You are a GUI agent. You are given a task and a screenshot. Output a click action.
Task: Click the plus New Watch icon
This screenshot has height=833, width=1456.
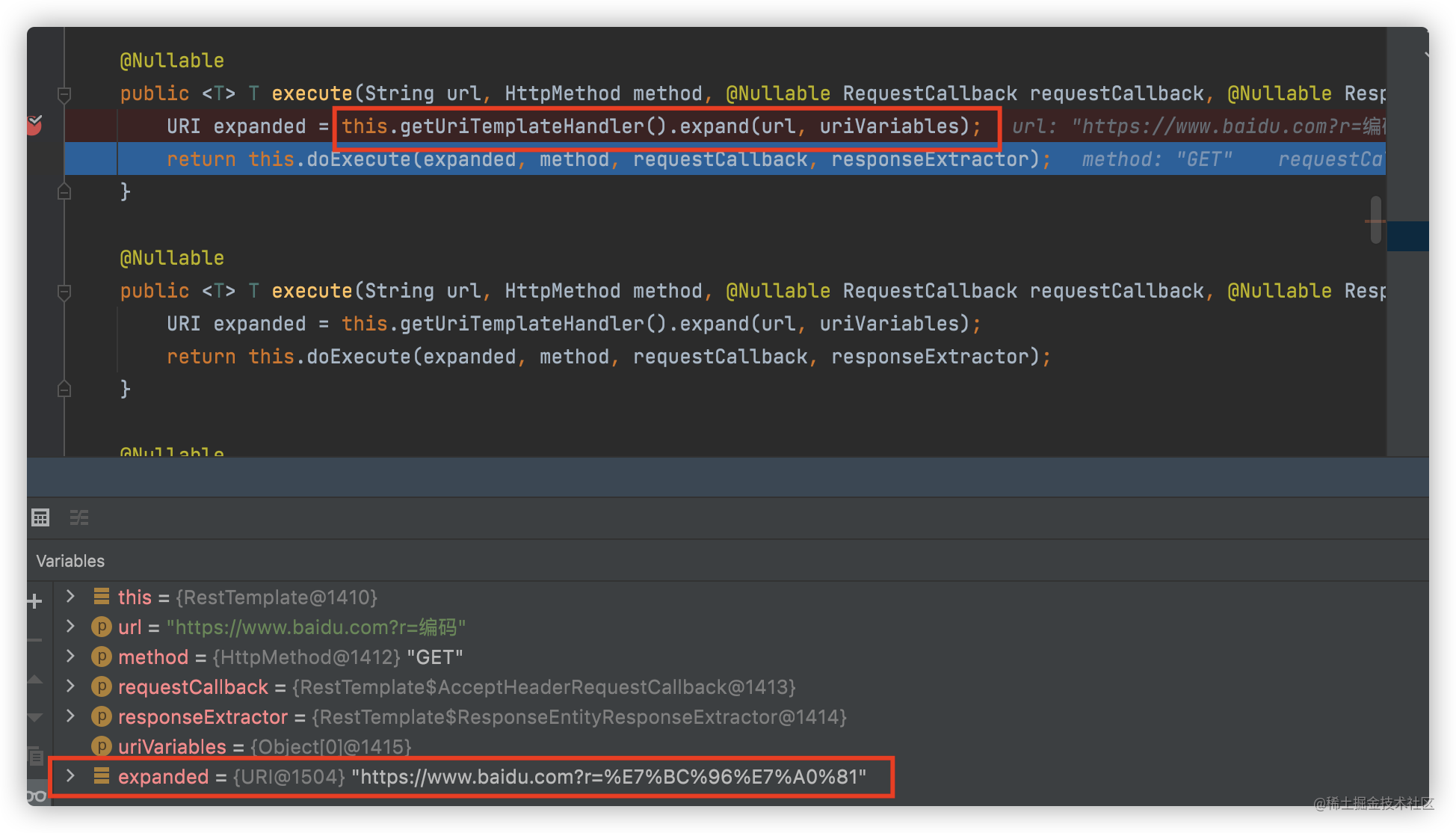click(x=34, y=601)
